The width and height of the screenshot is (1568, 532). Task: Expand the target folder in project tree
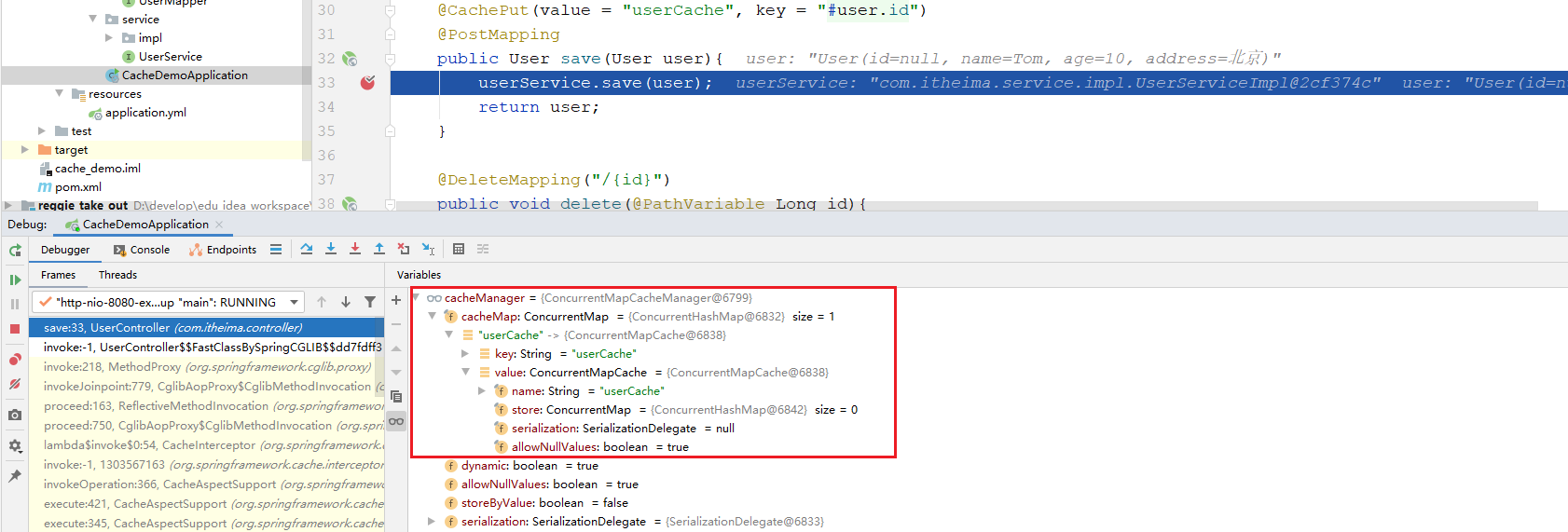point(25,149)
